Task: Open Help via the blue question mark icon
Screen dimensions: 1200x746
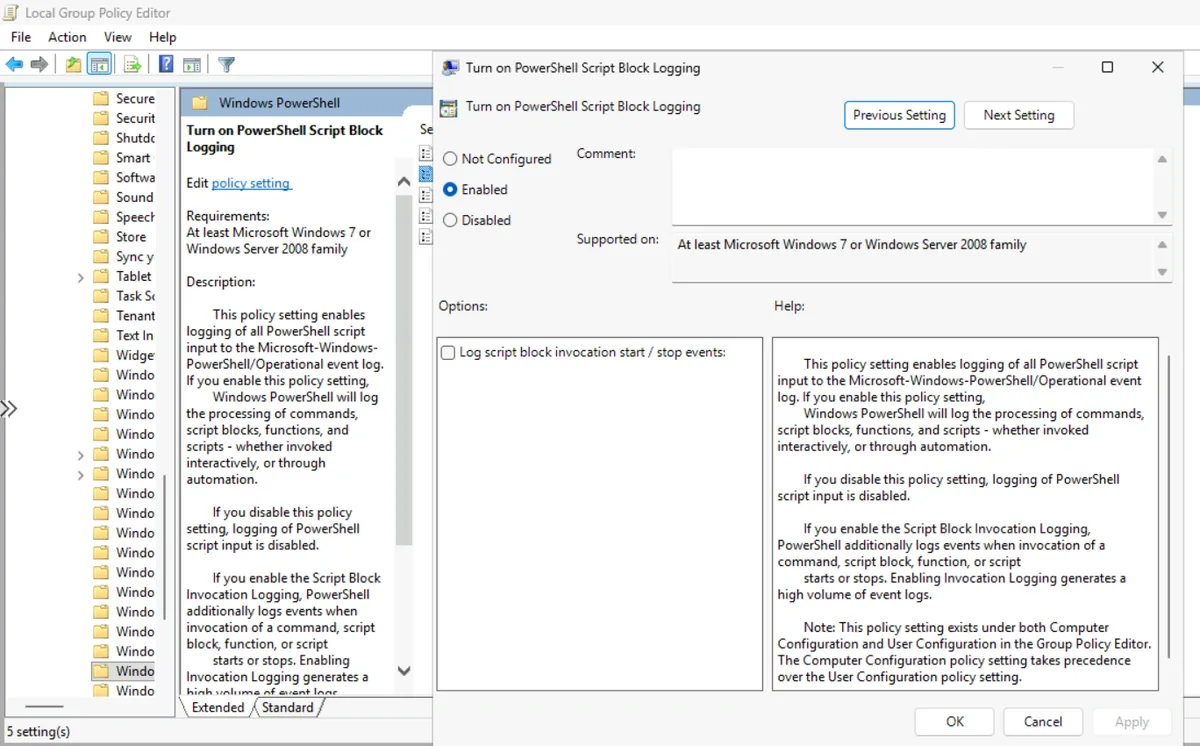Action: pos(166,65)
